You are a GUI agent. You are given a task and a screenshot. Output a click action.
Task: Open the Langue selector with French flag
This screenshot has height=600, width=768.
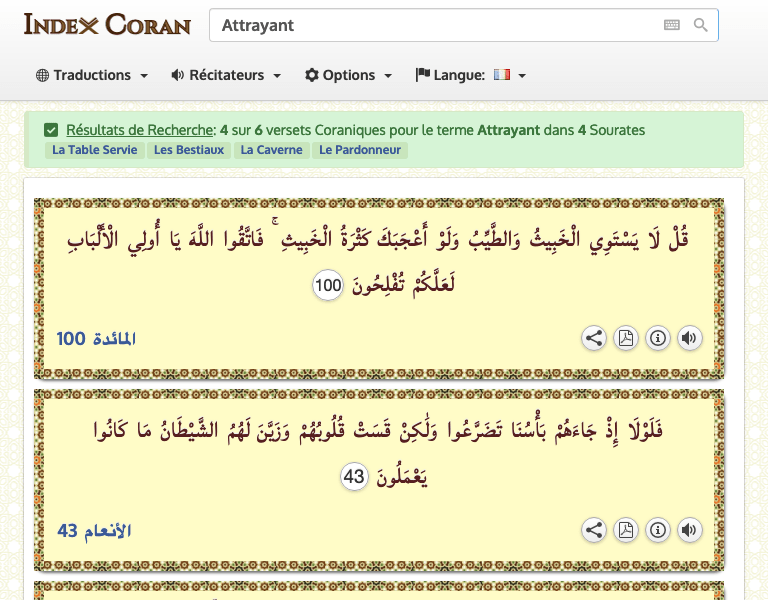pos(470,75)
